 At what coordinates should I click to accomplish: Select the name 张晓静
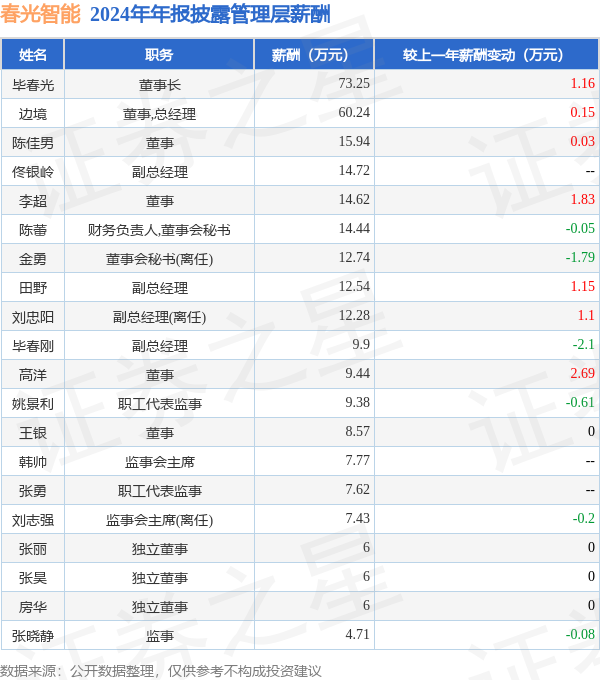(33, 637)
